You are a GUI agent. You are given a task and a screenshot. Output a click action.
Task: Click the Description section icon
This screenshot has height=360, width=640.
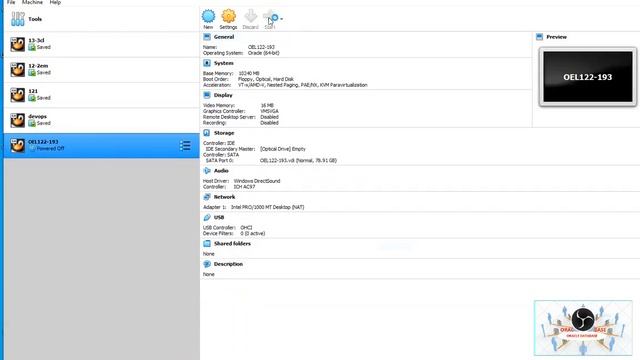tap(207, 264)
